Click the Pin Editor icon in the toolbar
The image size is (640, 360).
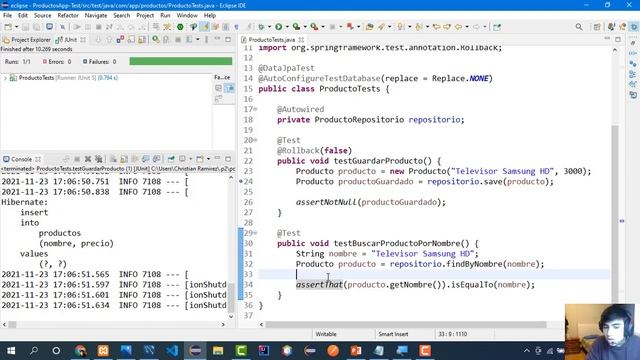[x=497, y=27]
